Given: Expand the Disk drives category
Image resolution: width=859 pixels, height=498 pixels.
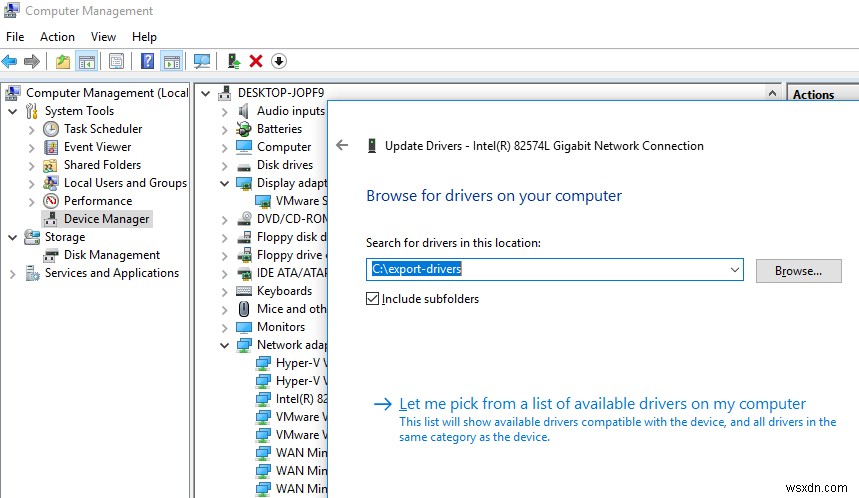Looking at the screenshot, I should (224, 166).
